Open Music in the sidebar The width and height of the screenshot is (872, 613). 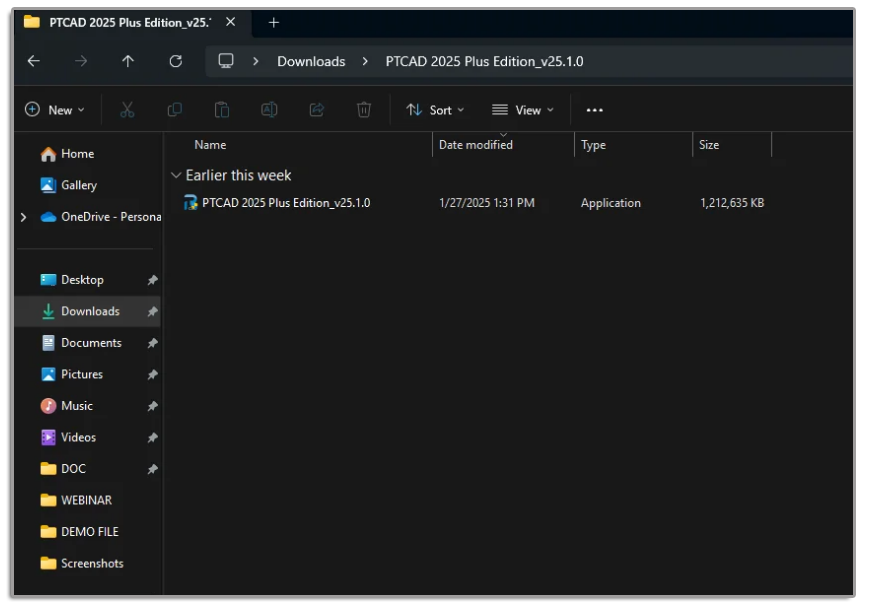66,406
